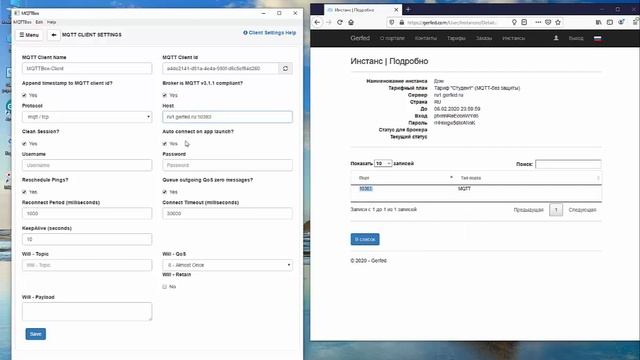The image size is (640, 360).
Task: Close the Инстанс | Подробно browser tab
Action: [396, 10]
